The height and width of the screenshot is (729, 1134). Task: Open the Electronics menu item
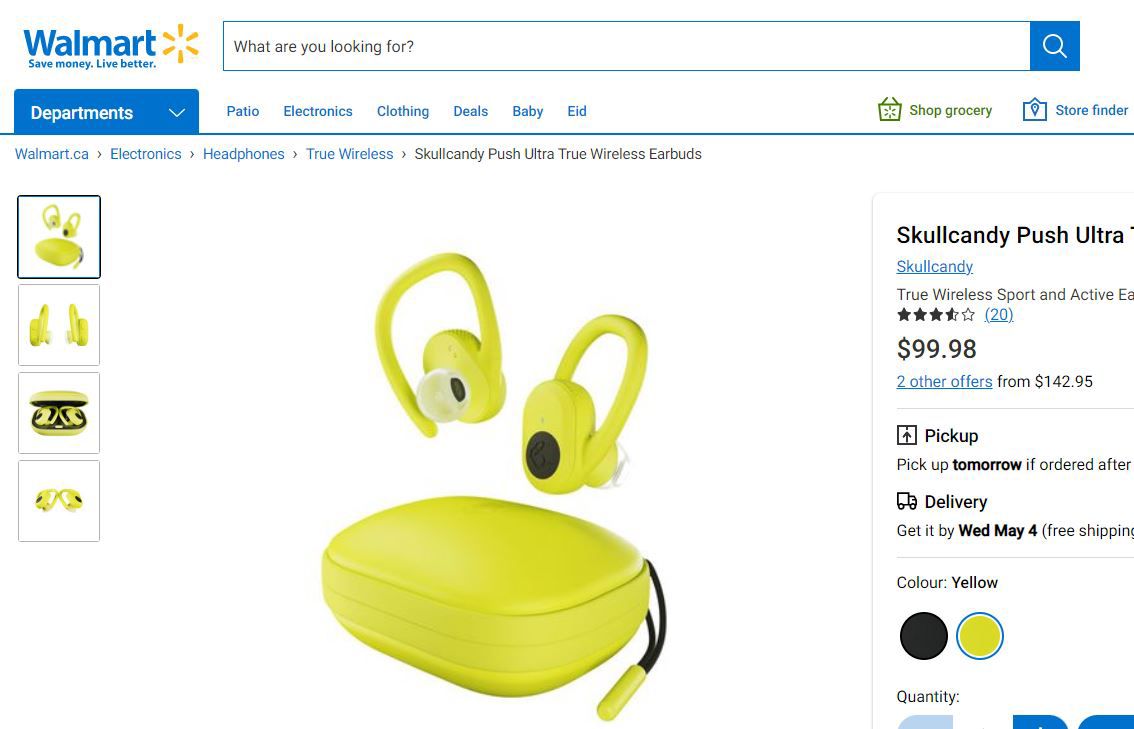click(318, 111)
